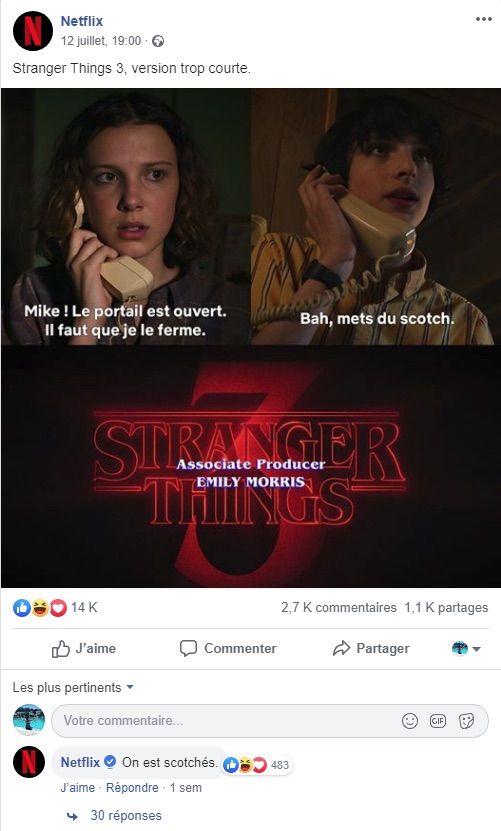Focus the Votre commentaire input field

pos(228,721)
